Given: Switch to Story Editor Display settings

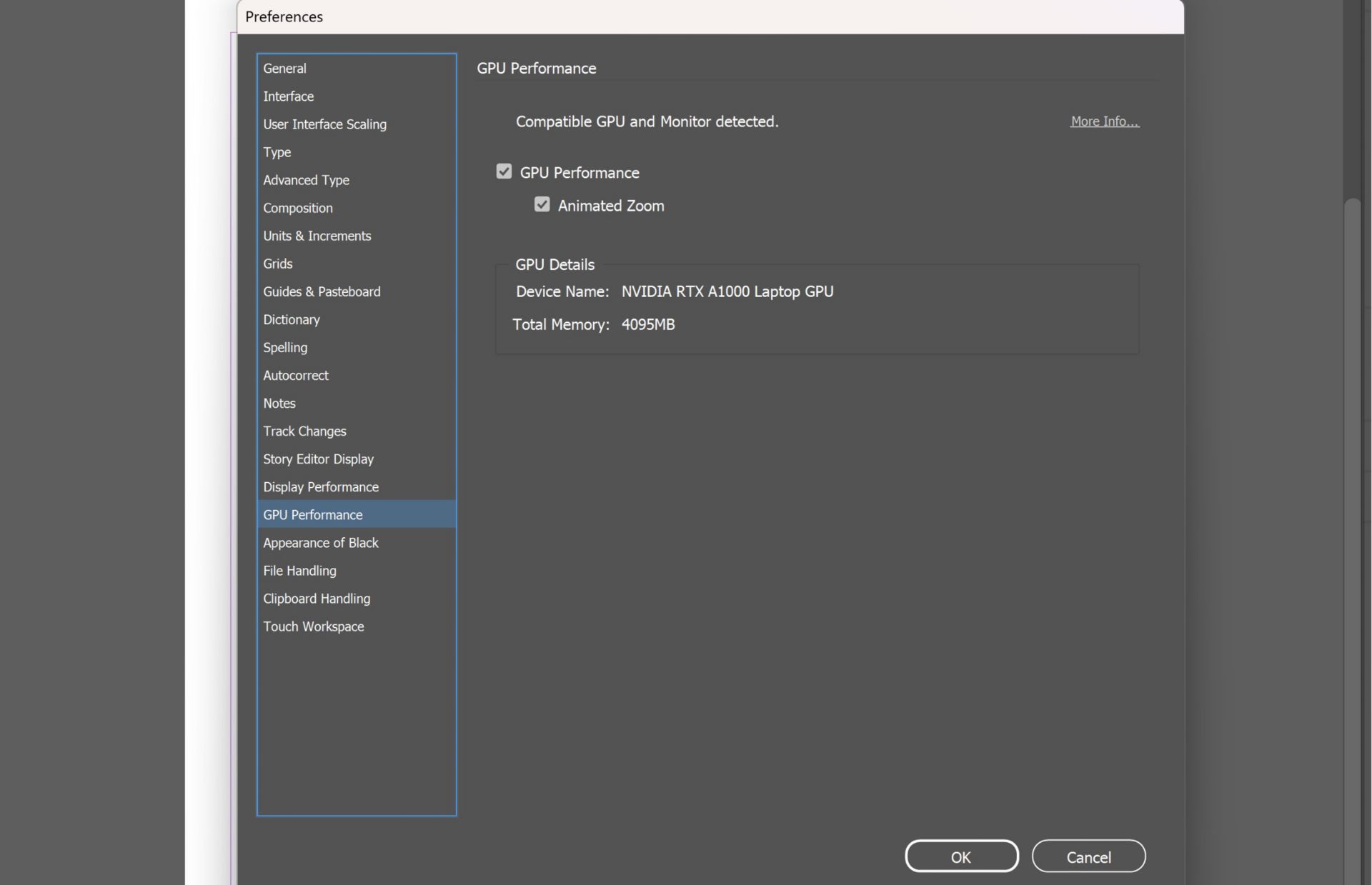Looking at the screenshot, I should coord(318,459).
